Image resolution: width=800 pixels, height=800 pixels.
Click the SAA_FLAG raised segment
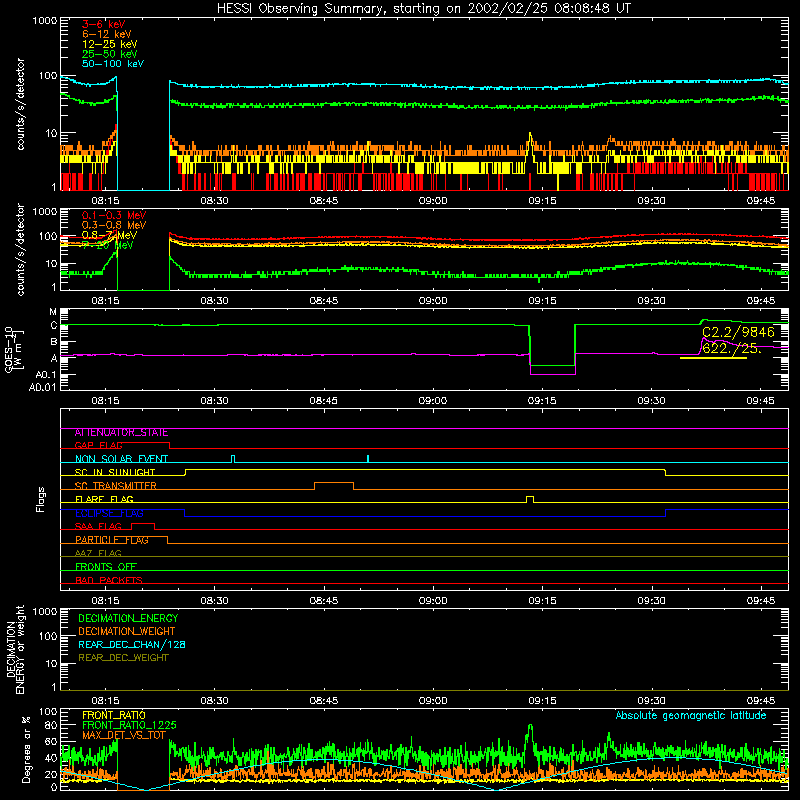click(143, 524)
